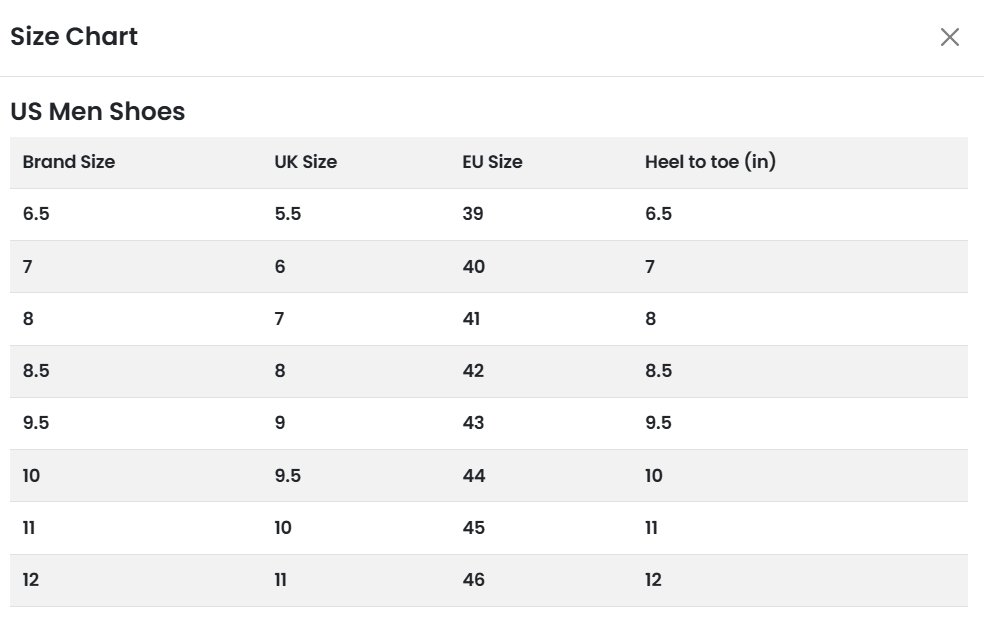Select the EU size 41 cell
This screenshot has height=631, width=984.
[471, 319]
